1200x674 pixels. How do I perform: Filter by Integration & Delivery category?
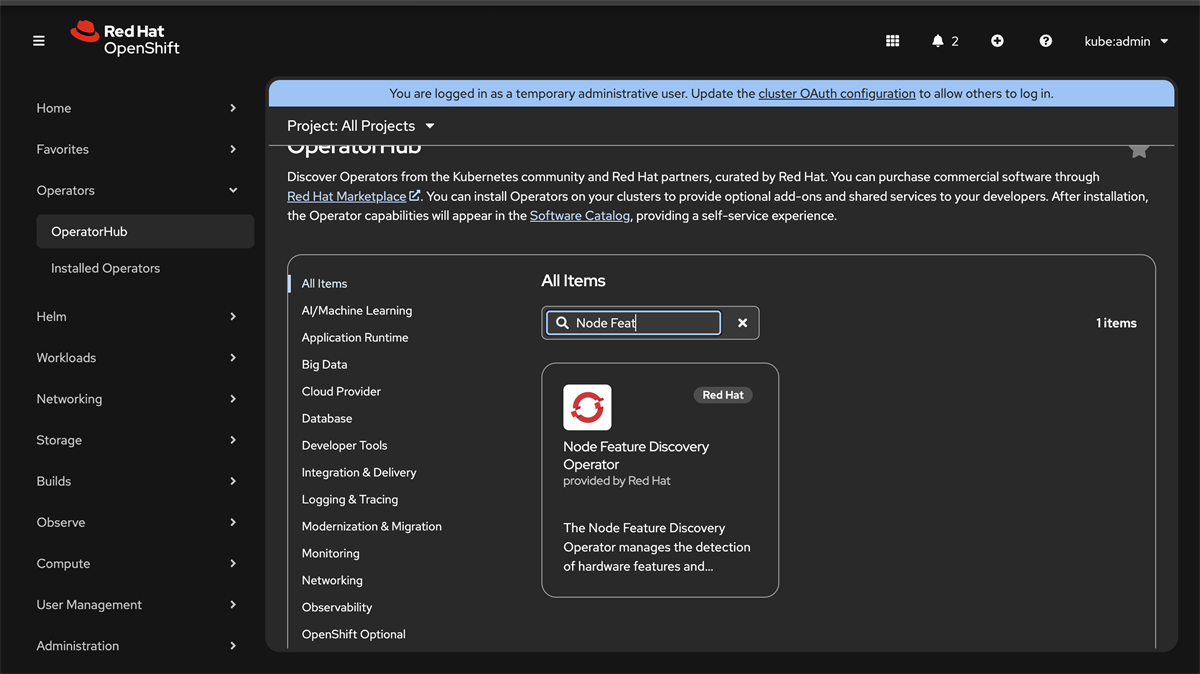pos(359,473)
